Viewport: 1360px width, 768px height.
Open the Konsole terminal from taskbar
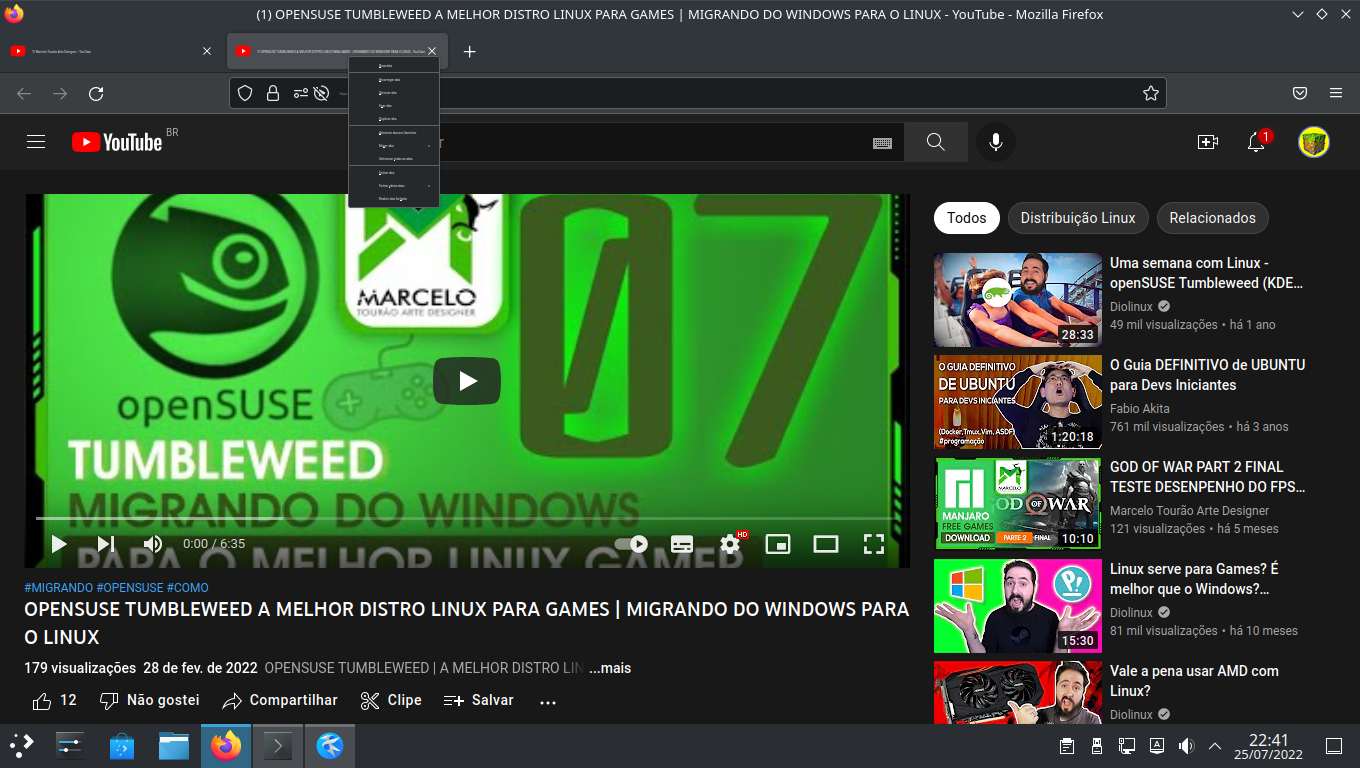coord(278,746)
